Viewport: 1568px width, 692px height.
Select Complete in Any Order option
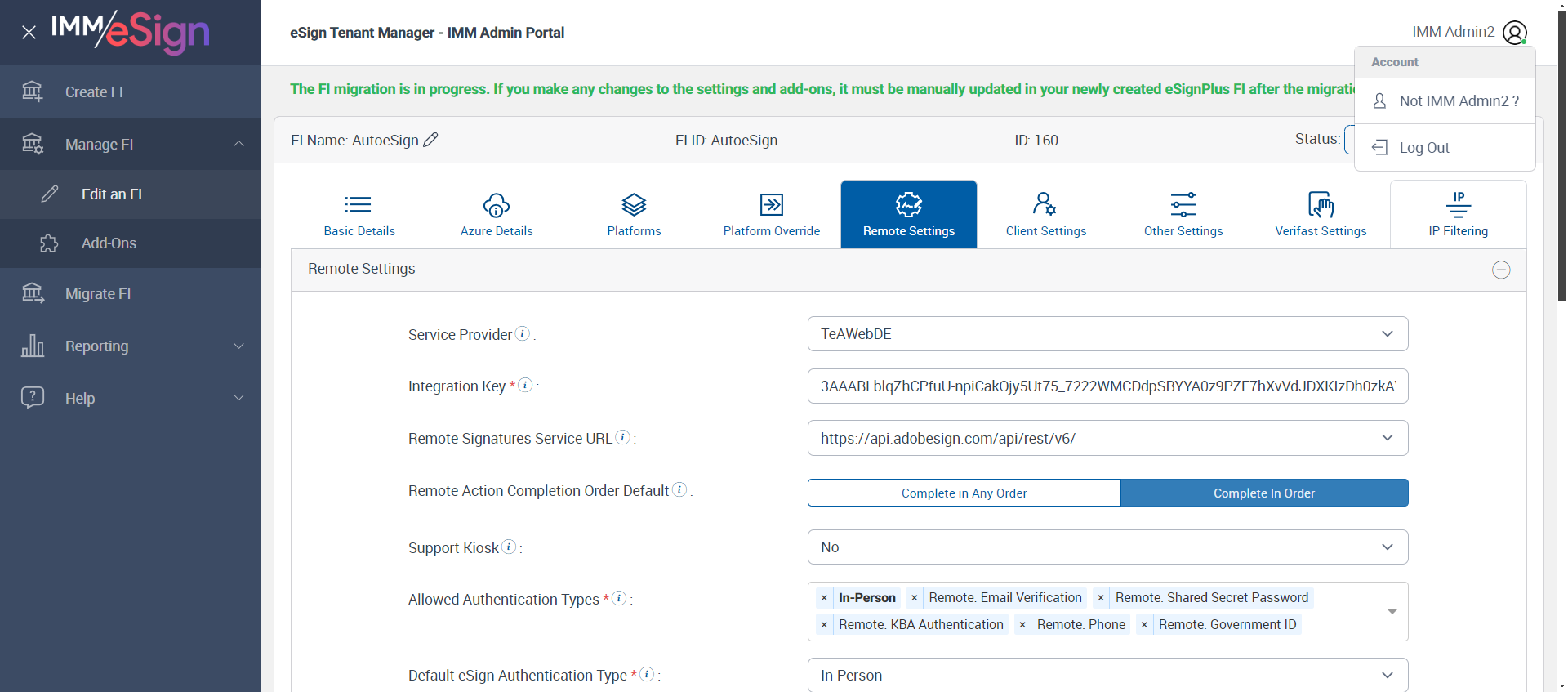point(964,493)
